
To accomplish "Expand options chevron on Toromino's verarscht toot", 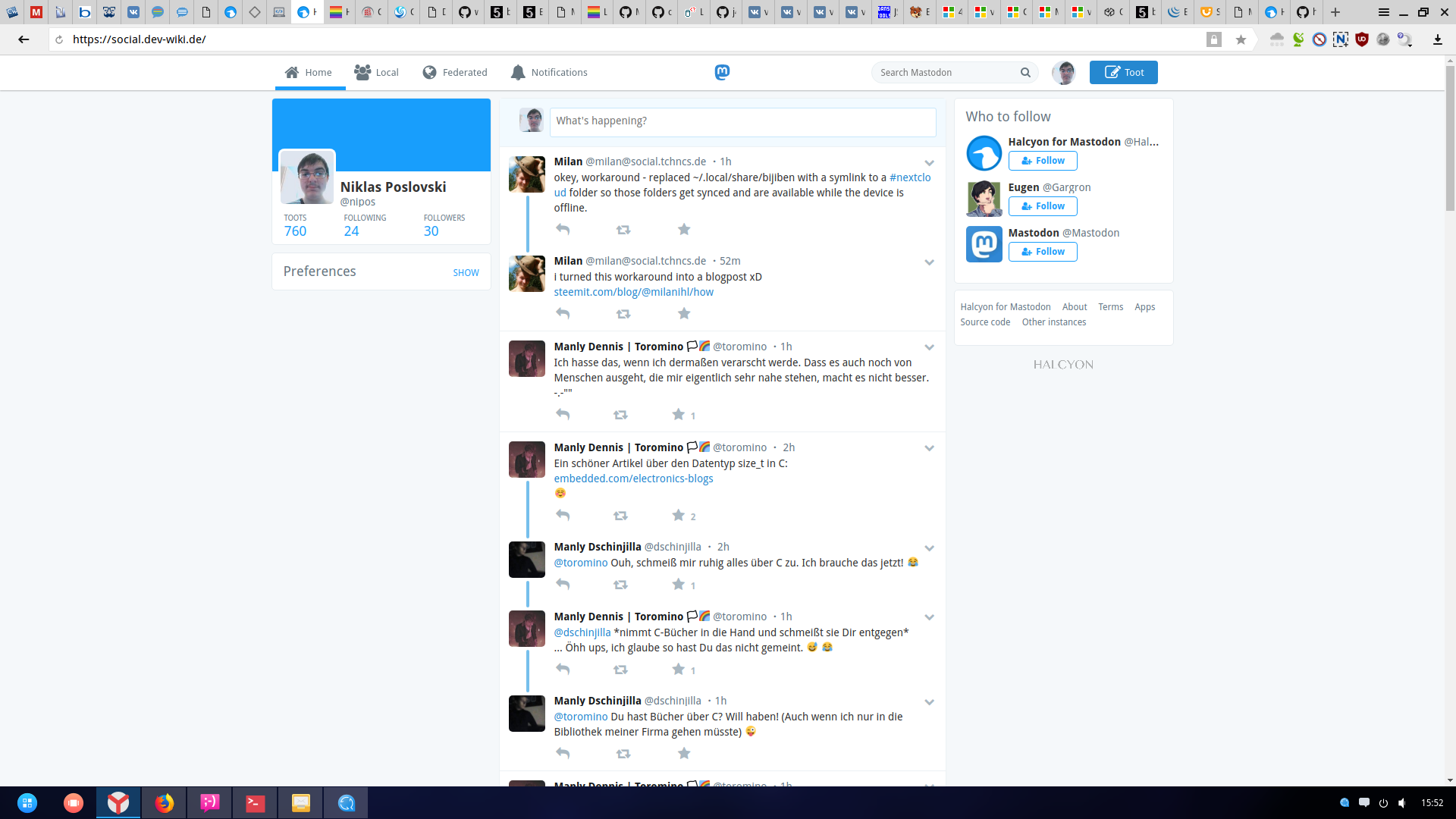I will coord(929,347).
